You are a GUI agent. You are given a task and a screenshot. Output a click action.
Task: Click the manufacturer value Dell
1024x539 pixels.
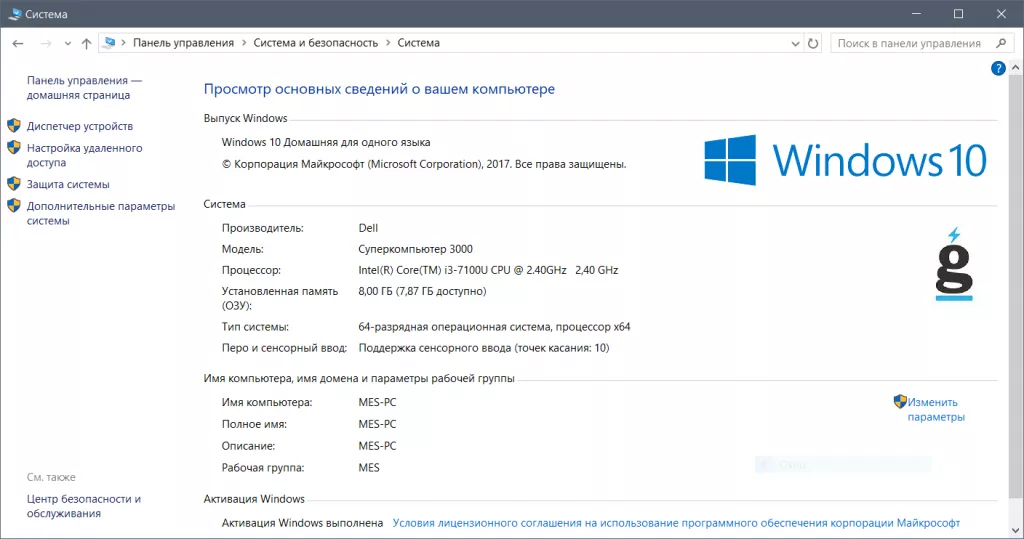368,228
